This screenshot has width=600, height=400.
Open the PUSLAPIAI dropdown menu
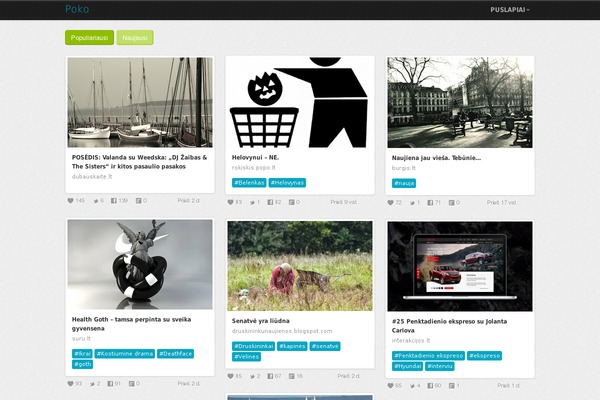pyautogui.click(x=510, y=10)
